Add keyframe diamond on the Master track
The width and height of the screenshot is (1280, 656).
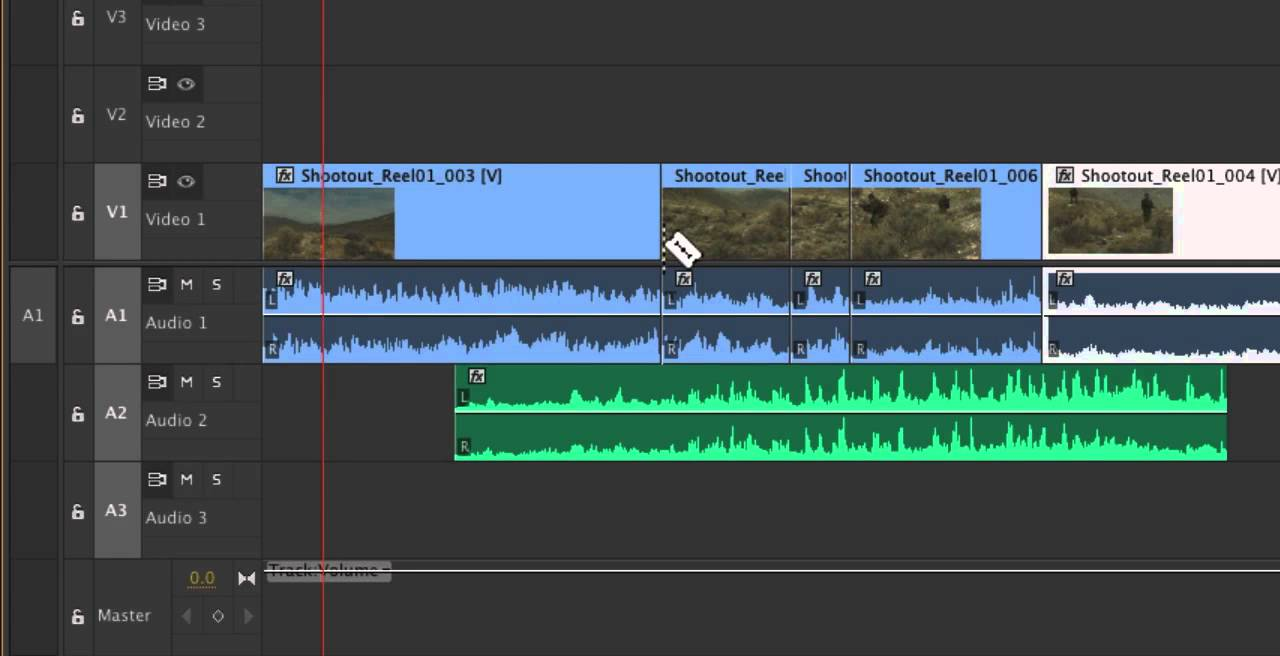[x=218, y=616]
